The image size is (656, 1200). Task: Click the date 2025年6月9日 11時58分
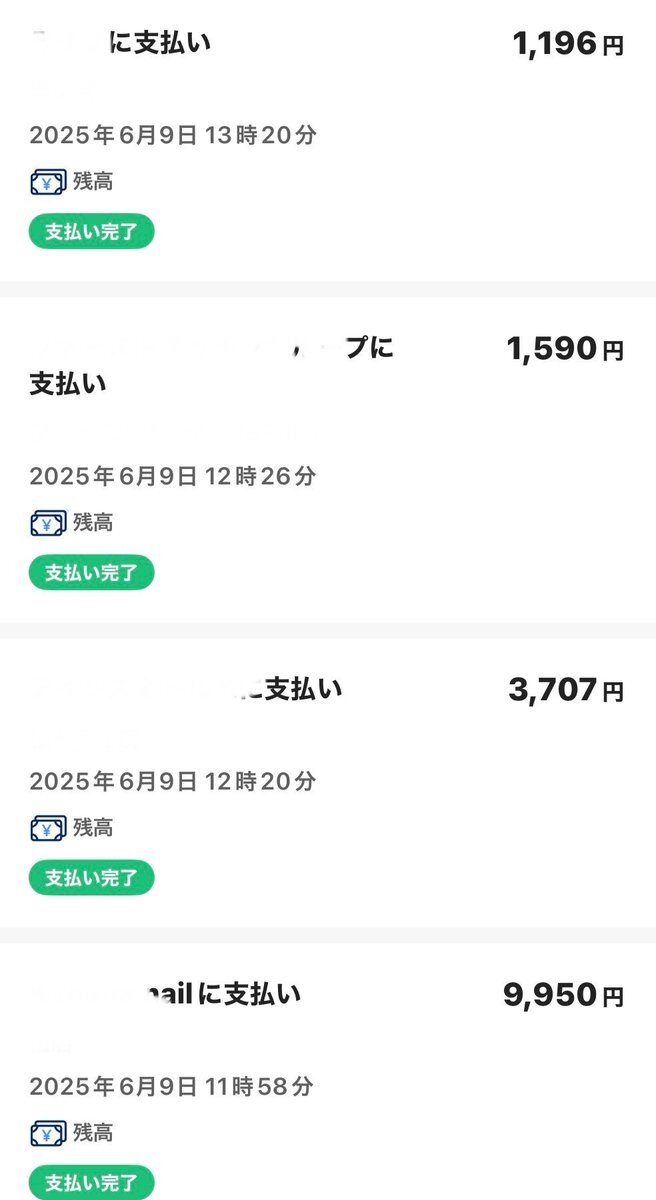pos(172,1085)
